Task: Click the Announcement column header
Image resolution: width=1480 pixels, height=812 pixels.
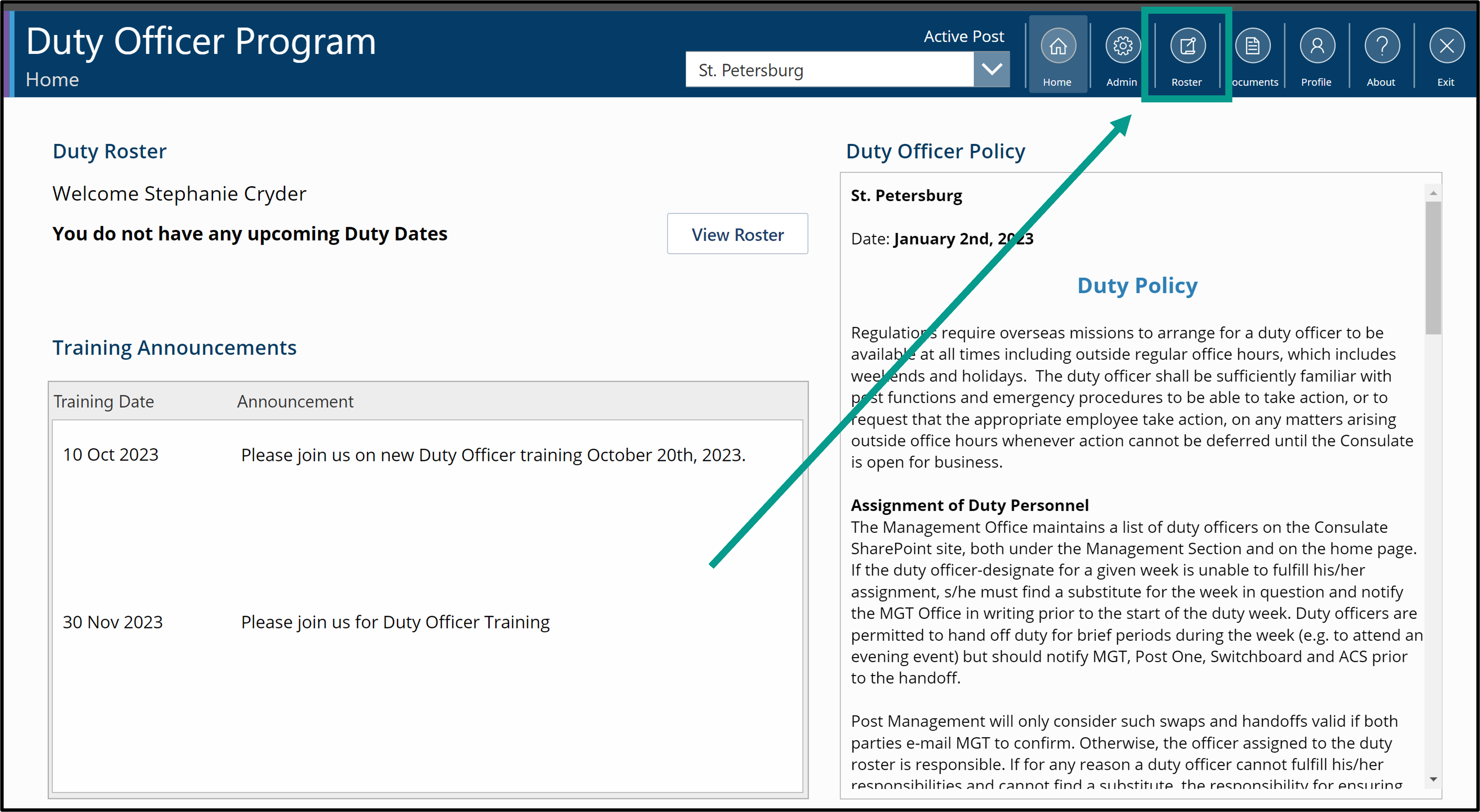Action: tap(295, 401)
